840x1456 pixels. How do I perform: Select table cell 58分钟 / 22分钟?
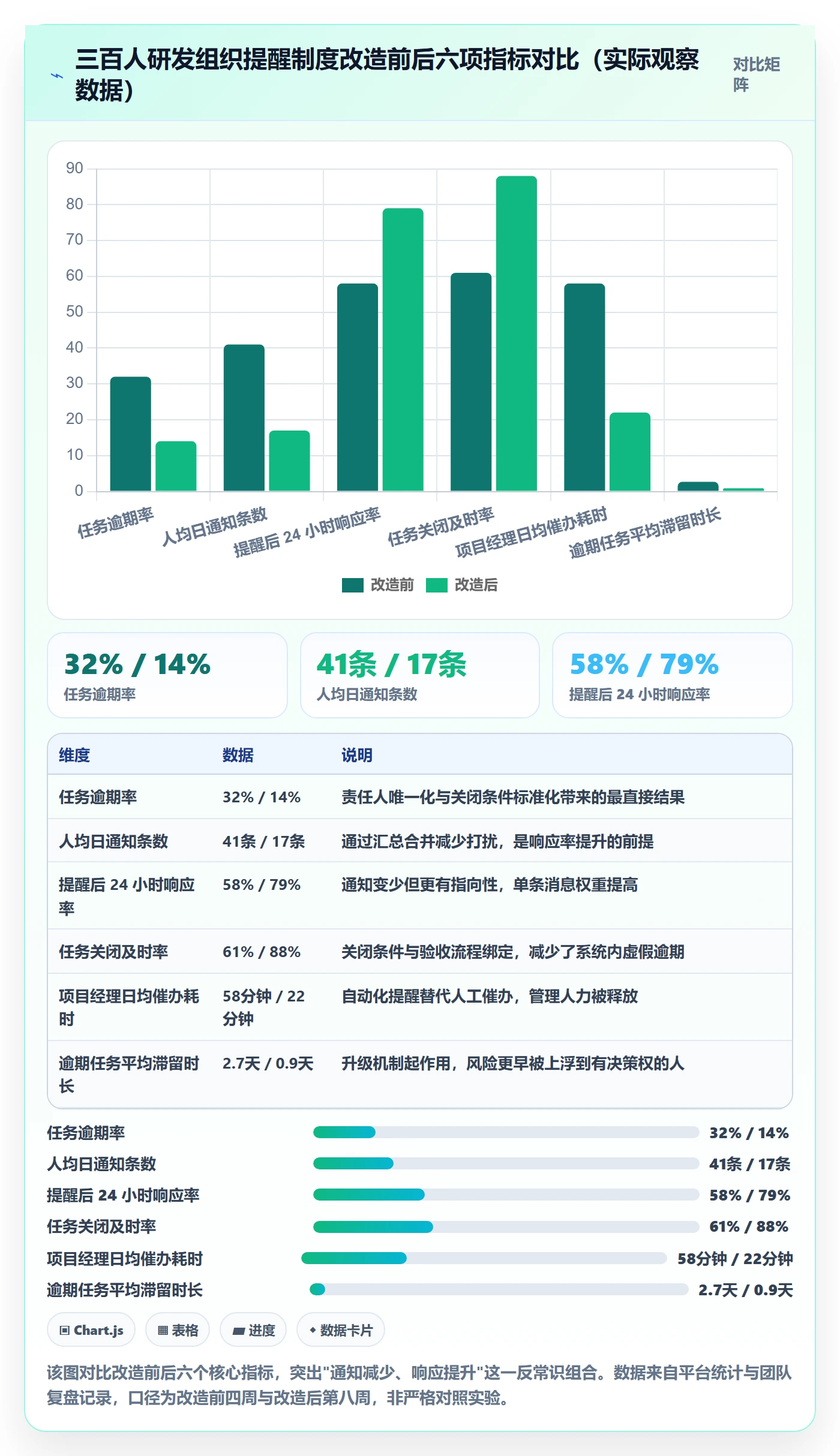click(264, 1007)
